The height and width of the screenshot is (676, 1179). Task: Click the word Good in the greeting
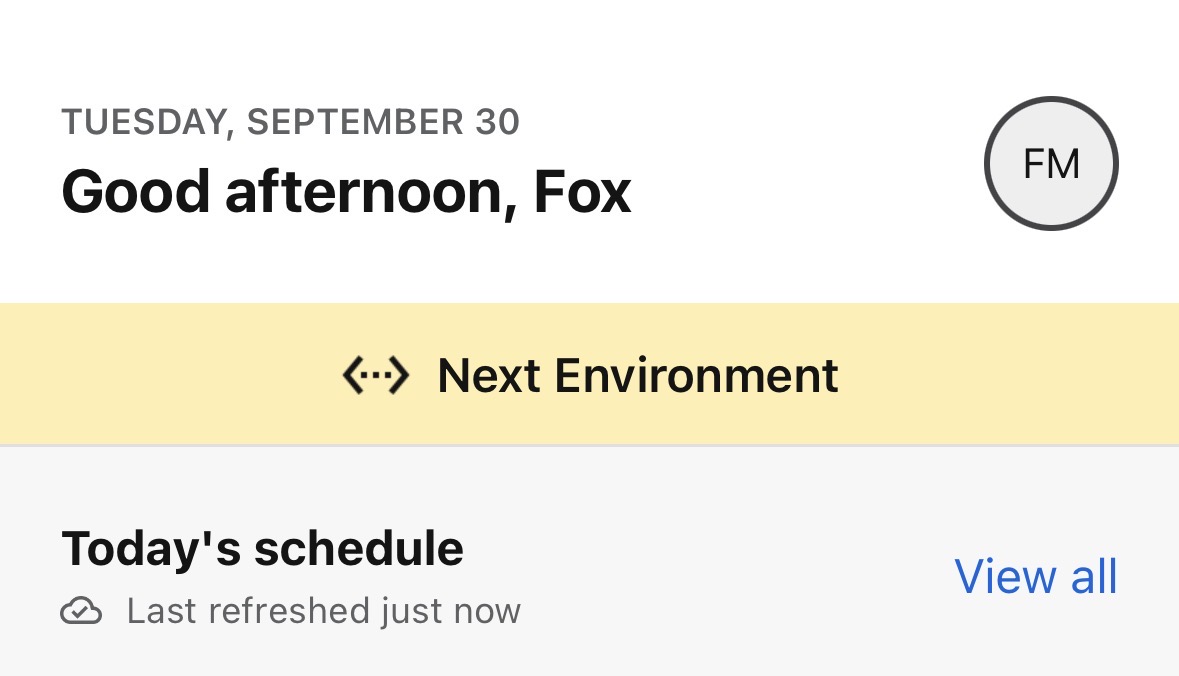[137, 191]
